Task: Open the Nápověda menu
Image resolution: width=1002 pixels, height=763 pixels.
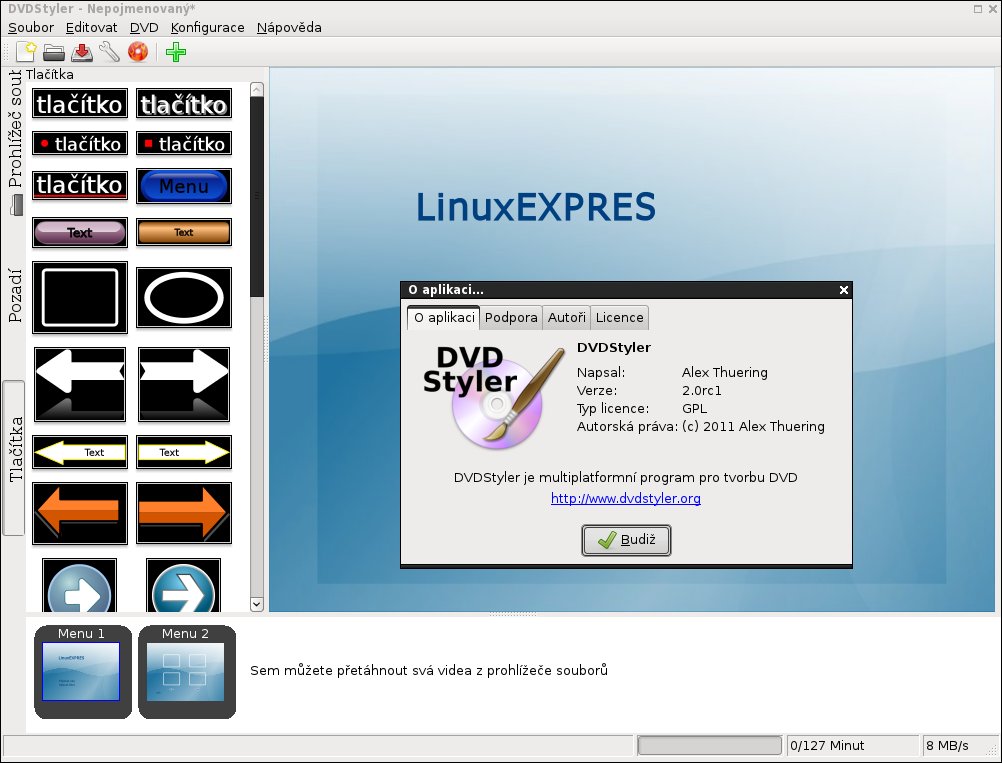Action: [289, 27]
